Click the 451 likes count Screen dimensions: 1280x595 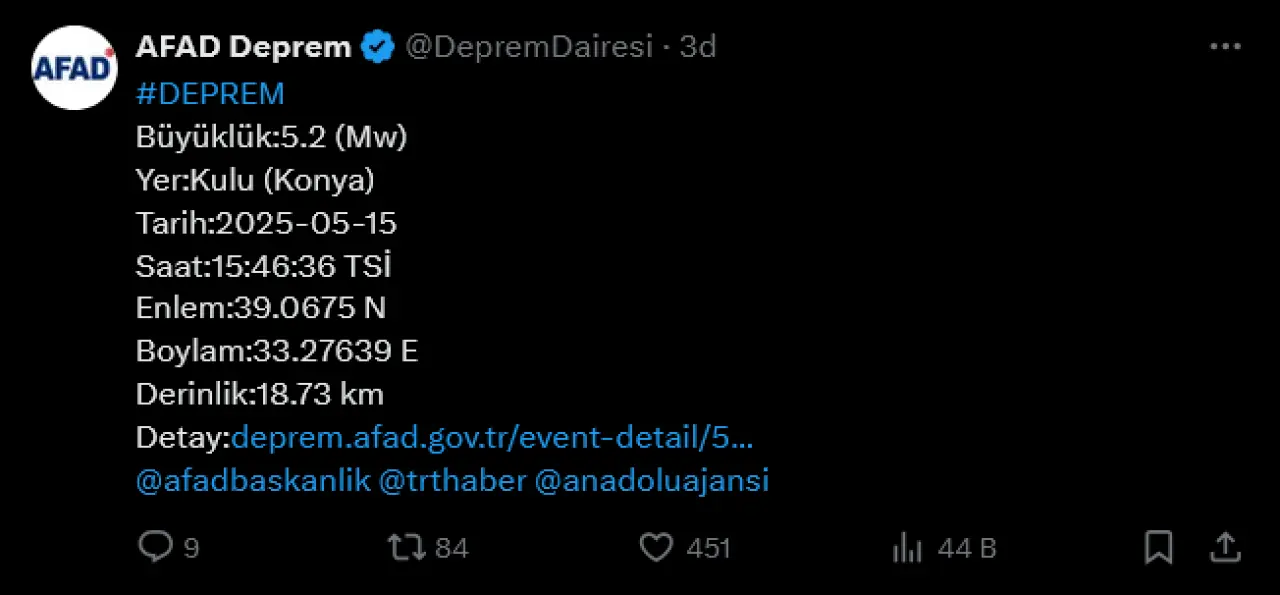click(708, 548)
